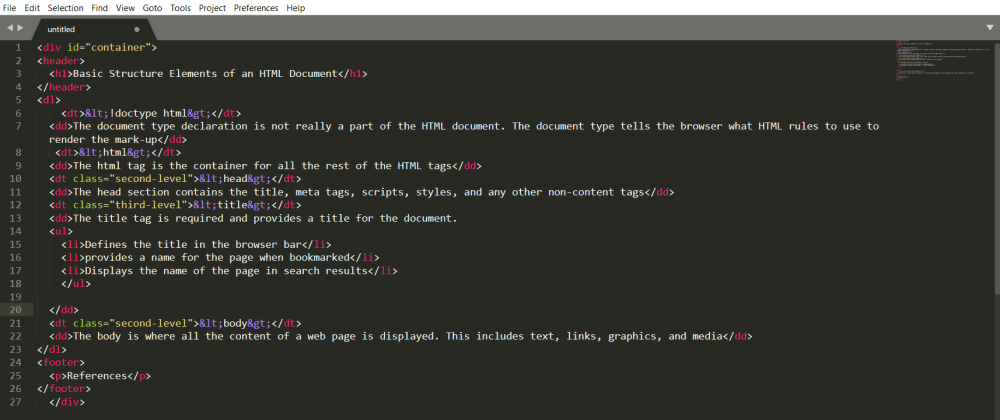1000x420 pixels.
Task: Click the opening header tag on line 2
Action: pyautogui.click(x=61, y=61)
